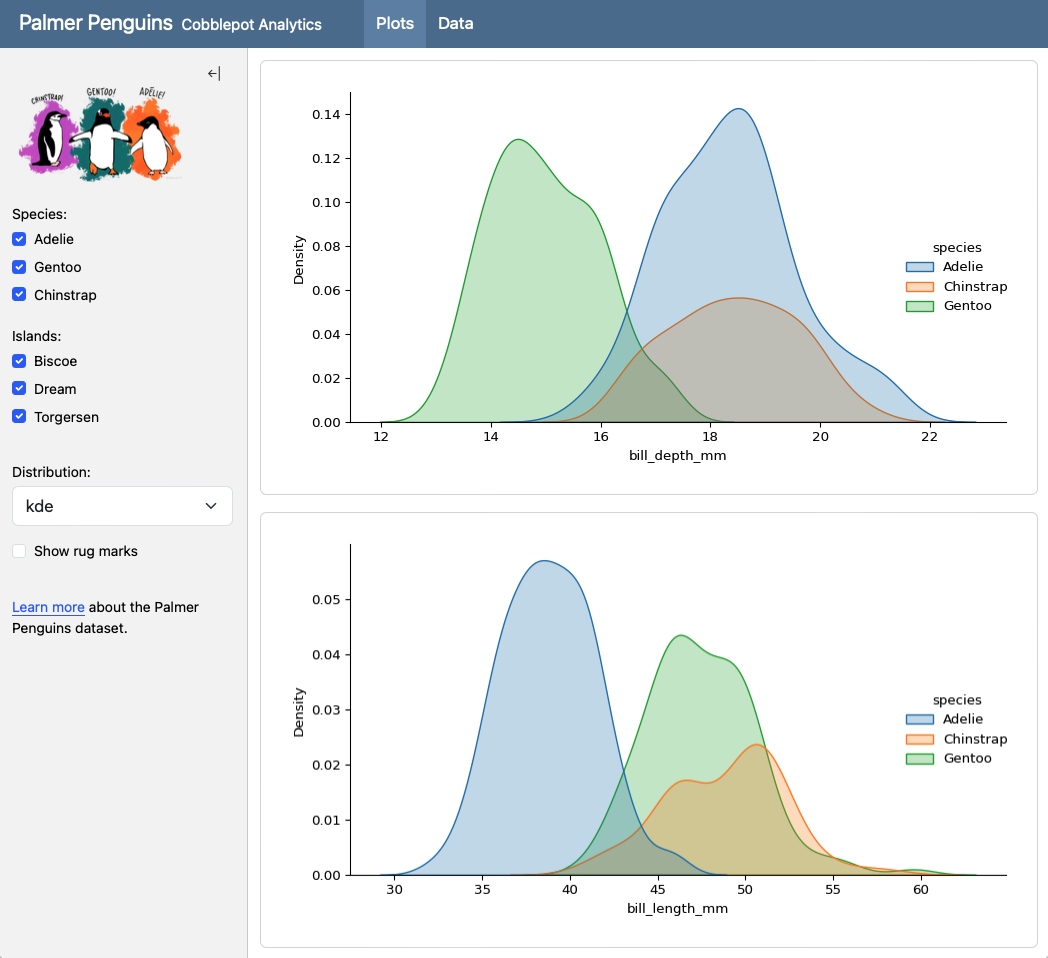Uncheck the Biscoe island checkbox
The height and width of the screenshot is (958, 1048).
19,361
